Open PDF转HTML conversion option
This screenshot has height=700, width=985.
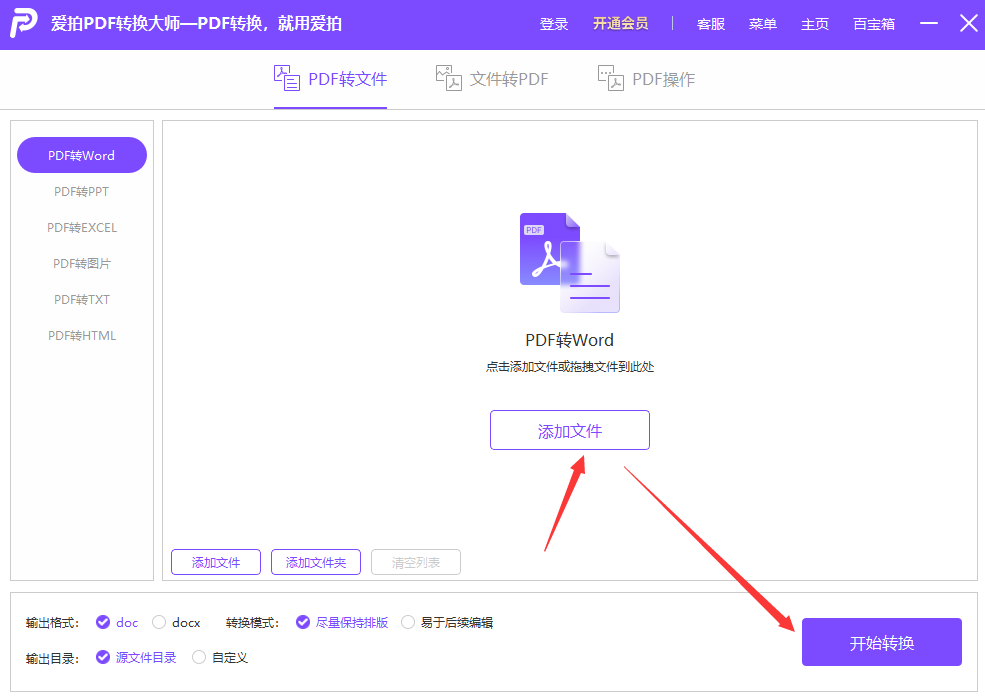pyautogui.click(x=82, y=336)
